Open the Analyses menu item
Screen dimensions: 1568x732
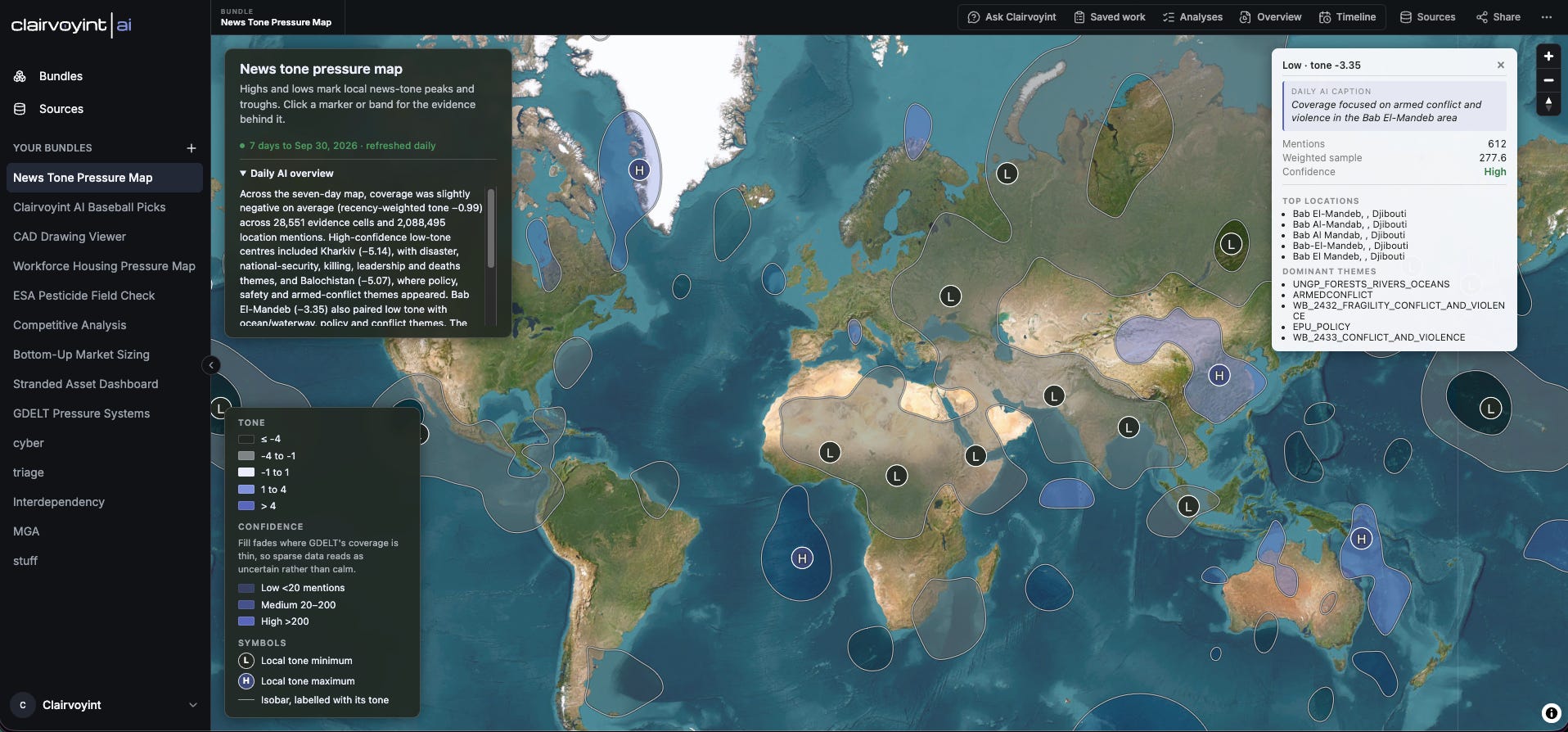[x=1192, y=17]
